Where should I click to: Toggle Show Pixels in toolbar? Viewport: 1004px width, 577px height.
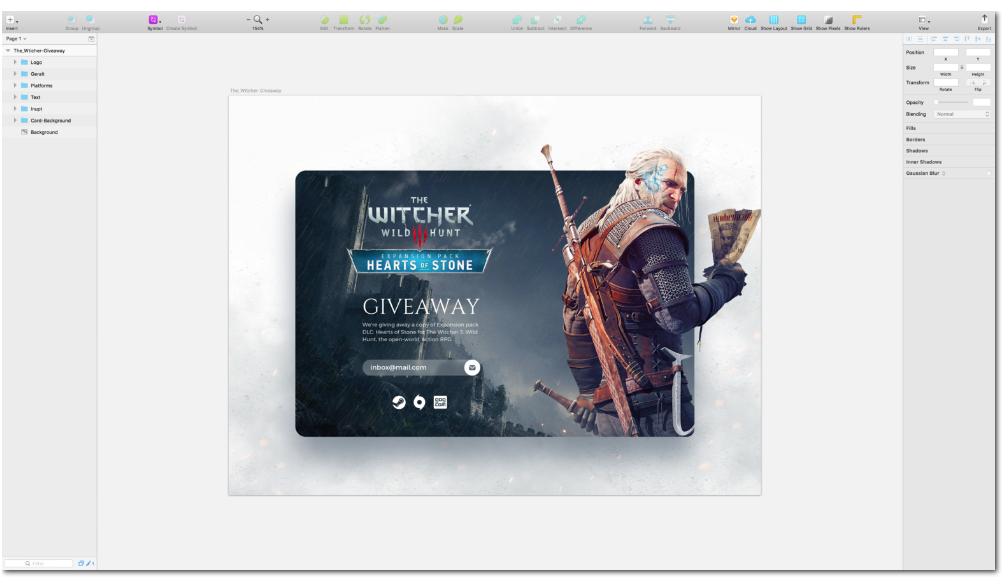[x=828, y=20]
